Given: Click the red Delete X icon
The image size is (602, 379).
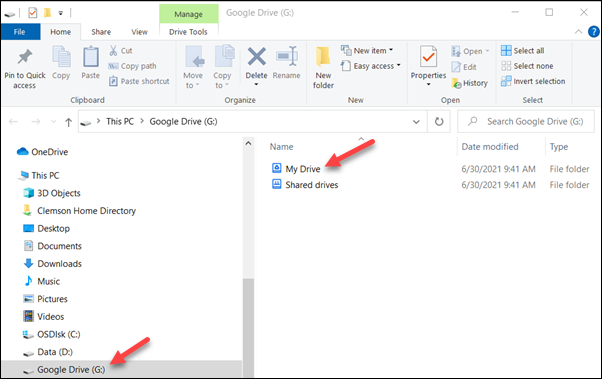Looking at the screenshot, I should click(x=256, y=56).
